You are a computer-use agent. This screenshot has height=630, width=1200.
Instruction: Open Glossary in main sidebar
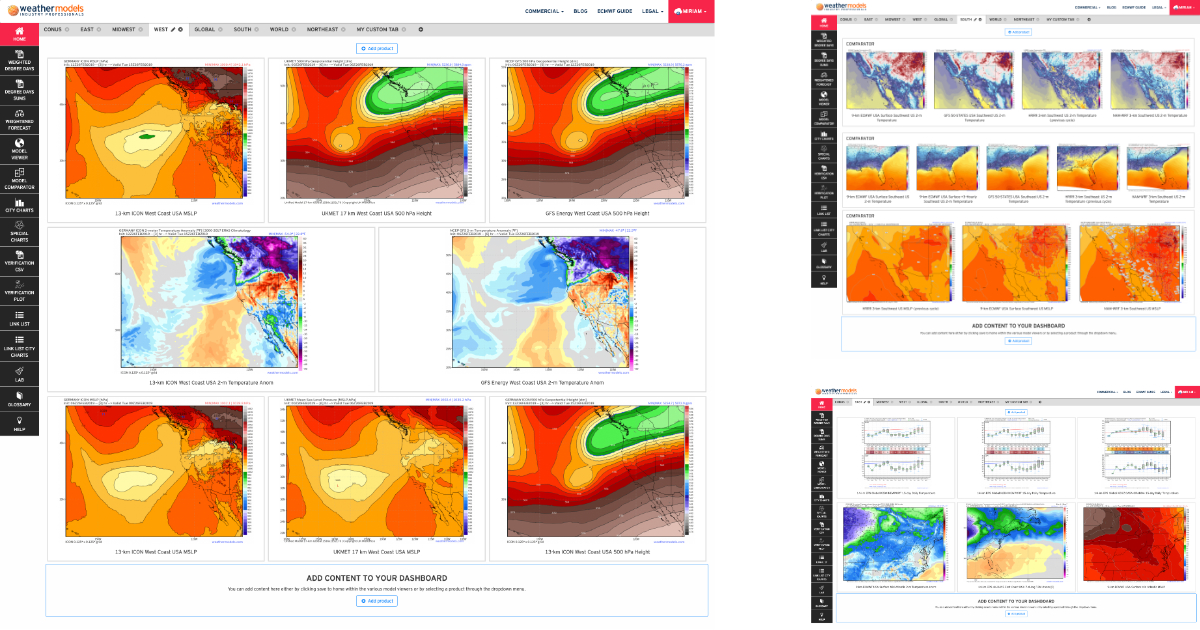click(x=19, y=398)
